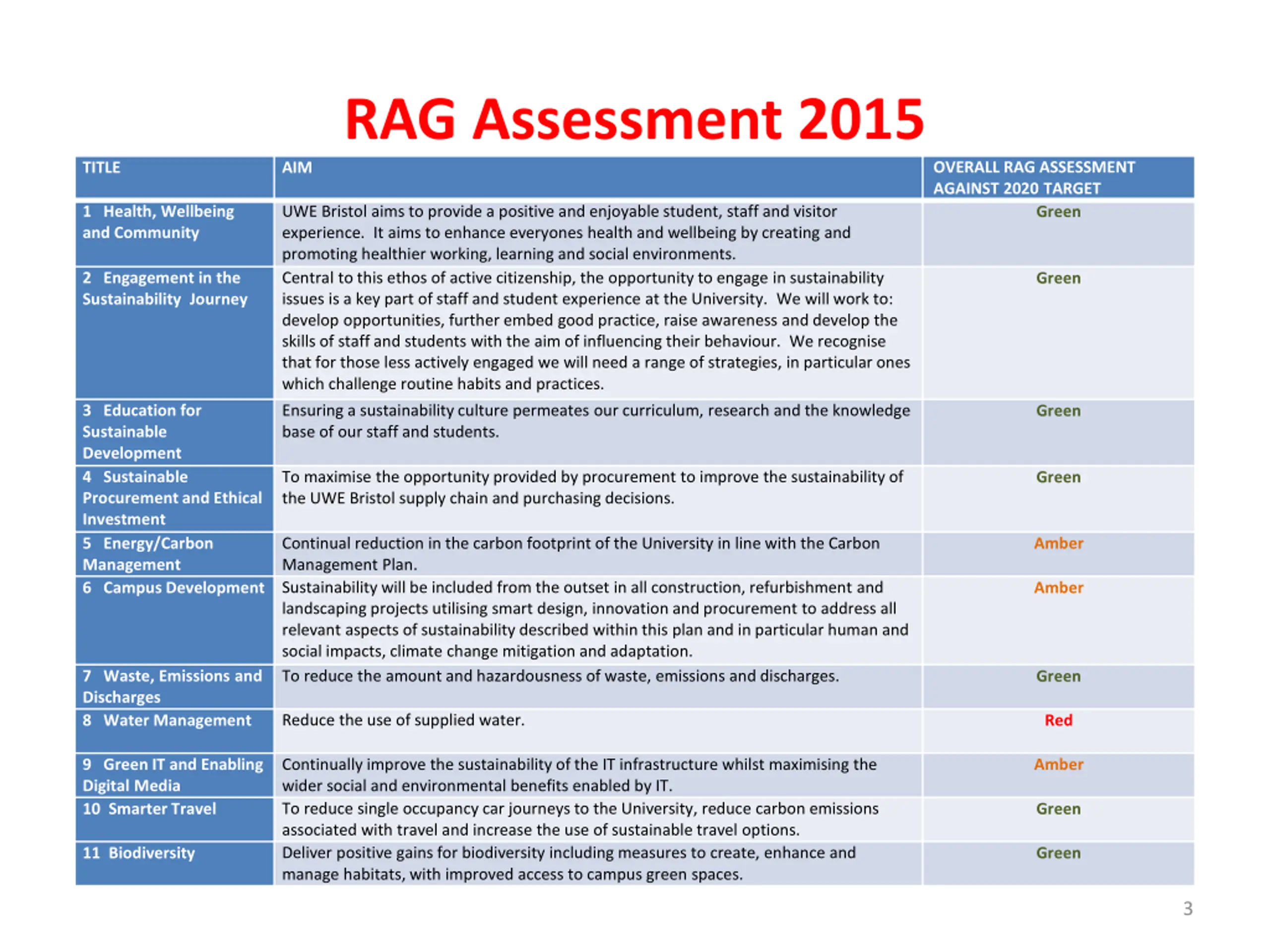Select the Green rating for Education row
The image size is (1270, 952).
tap(1058, 411)
